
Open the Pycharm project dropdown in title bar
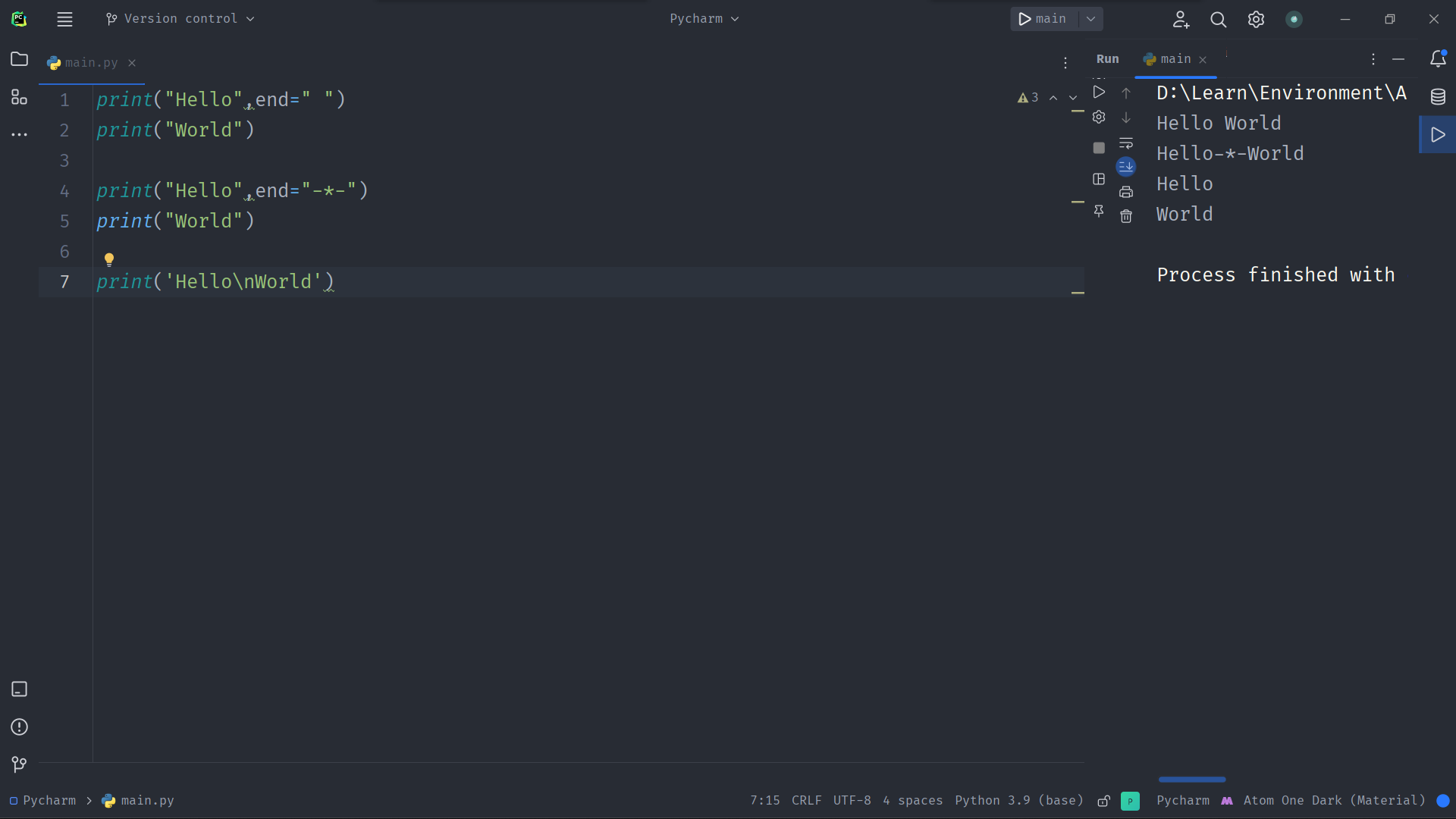pyautogui.click(x=704, y=19)
